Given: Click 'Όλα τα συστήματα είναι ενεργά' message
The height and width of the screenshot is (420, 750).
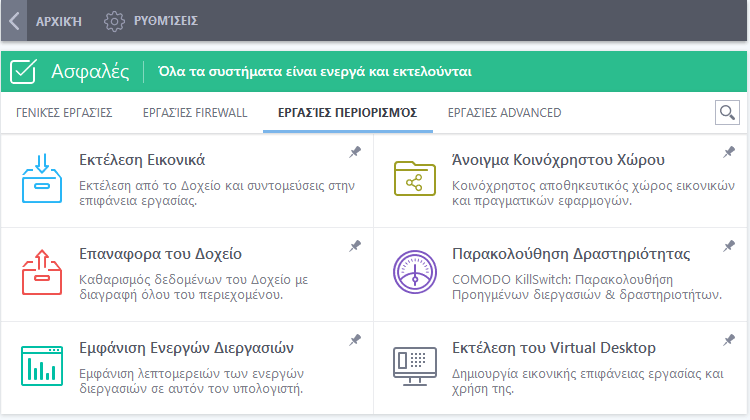Looking at the screenshot, I should (x=315, y=72).
